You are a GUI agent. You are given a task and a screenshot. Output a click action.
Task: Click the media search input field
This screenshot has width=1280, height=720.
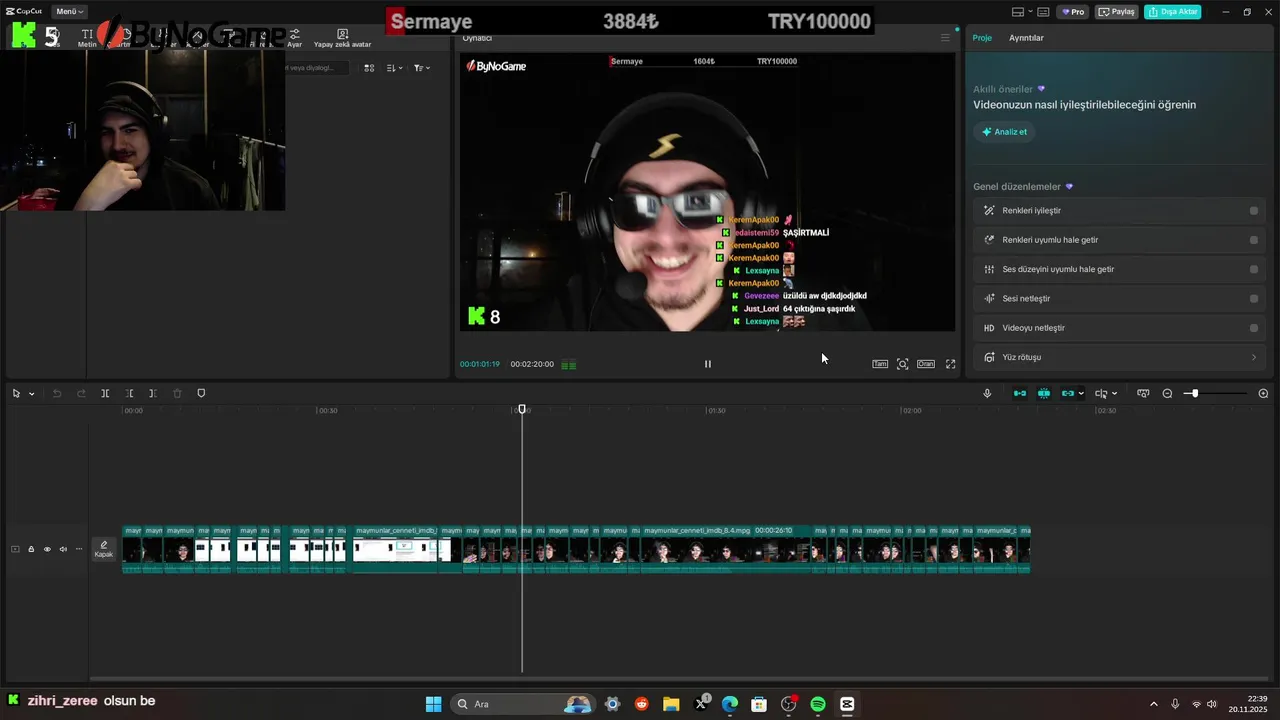[317, 68]
